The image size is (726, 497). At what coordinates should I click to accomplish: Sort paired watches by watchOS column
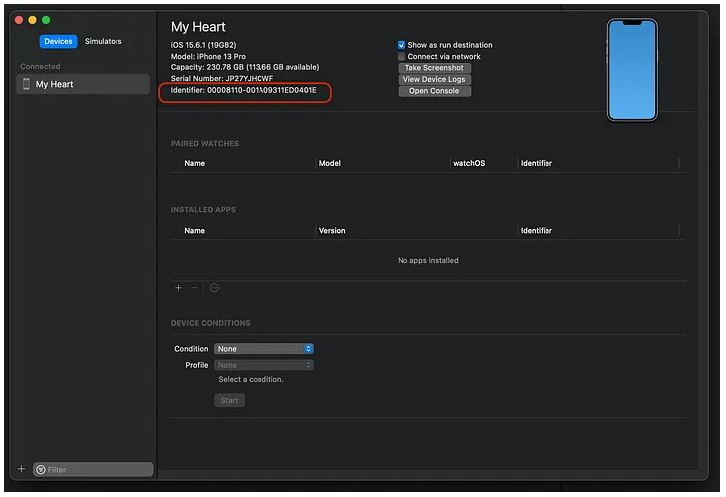469,163
